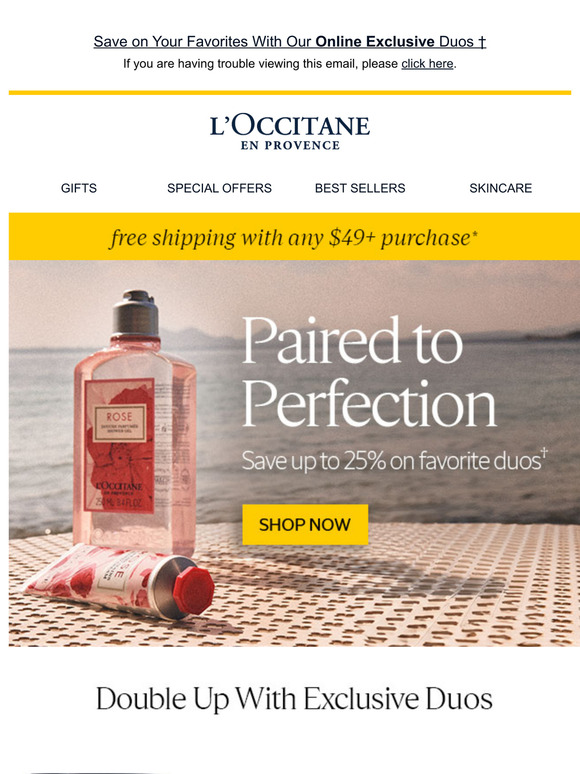Open the "Save on Your Favorites" preheader link
The width and height of the screenshot is (580, 774).
click(290, 41)
